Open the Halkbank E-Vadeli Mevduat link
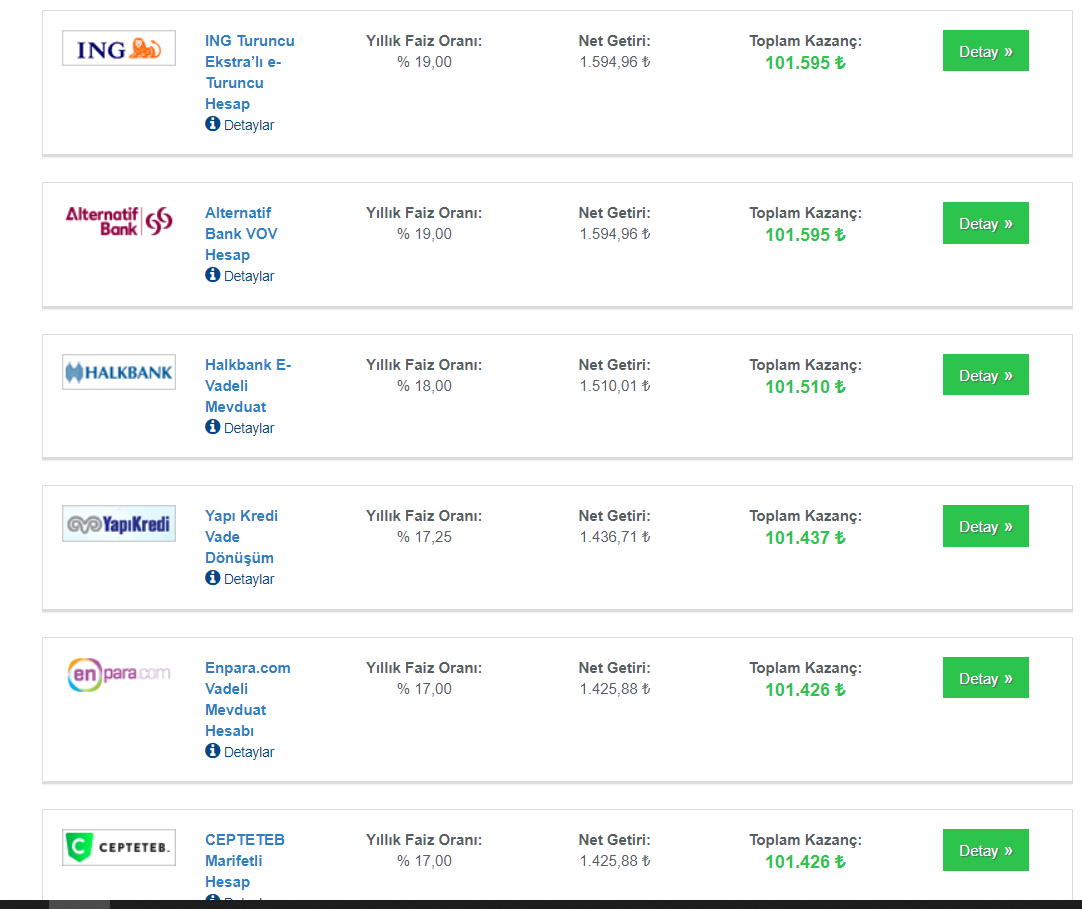Image resolution: width=1082 pixels, height=909 pixels. click(x=248, y=386)
